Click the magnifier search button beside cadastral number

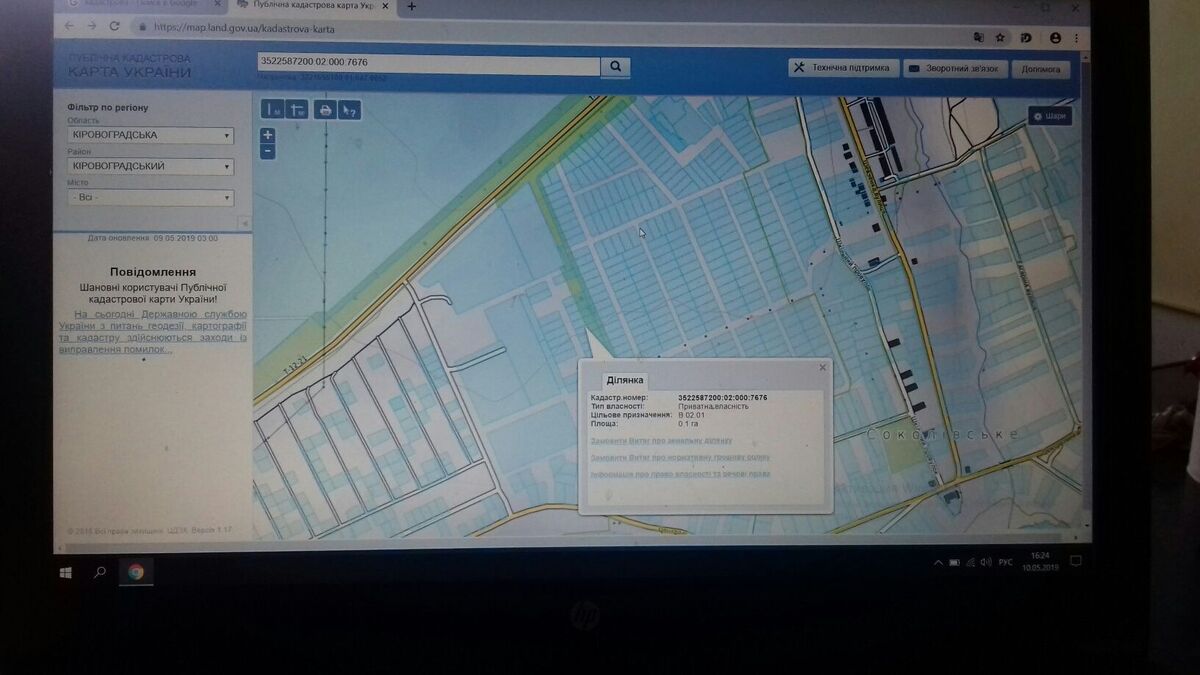click(615, 67)
